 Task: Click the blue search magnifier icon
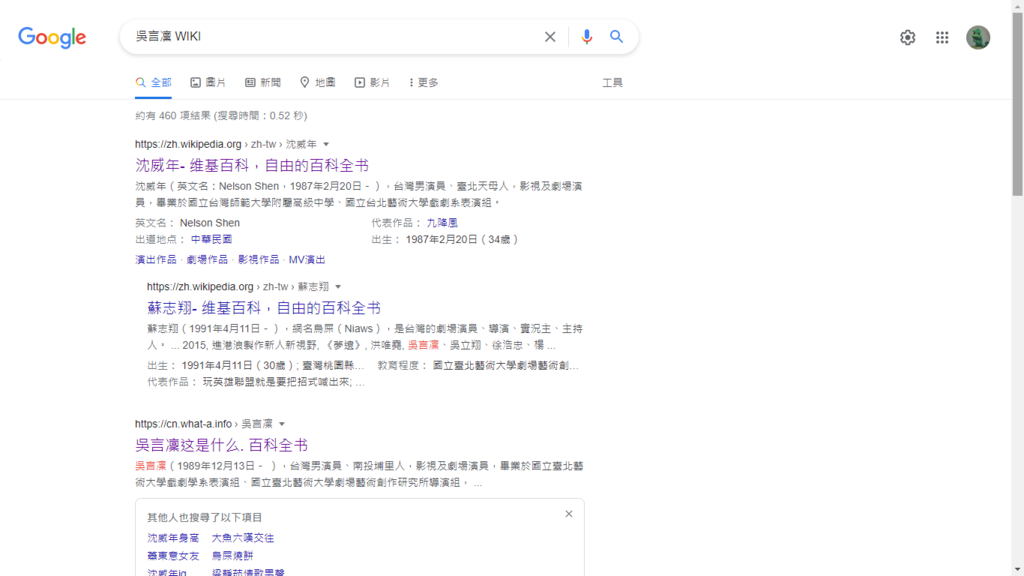pyautogui.click(x=616, y=37)
